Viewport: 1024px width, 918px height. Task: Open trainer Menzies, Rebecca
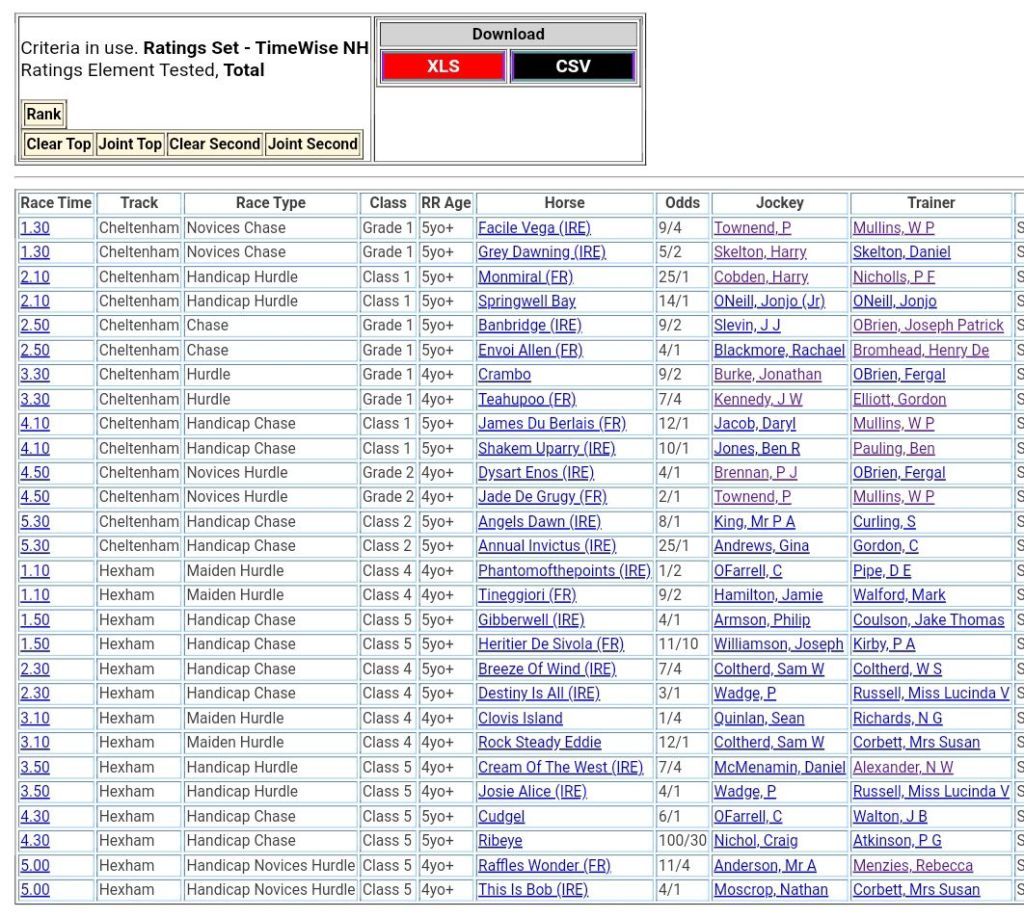tap(912, 865)
